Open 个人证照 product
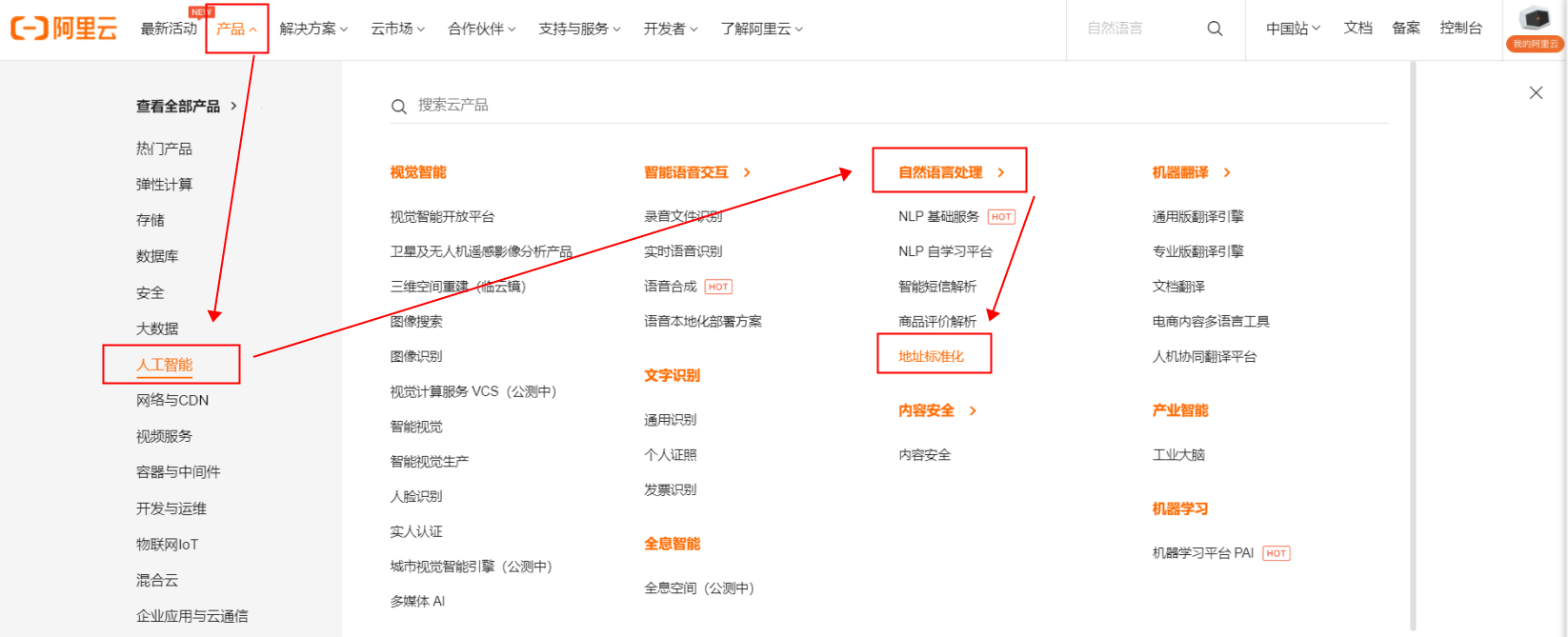Image resolution: width=1568 pixels, height=637 pixels. pos(671,455)
